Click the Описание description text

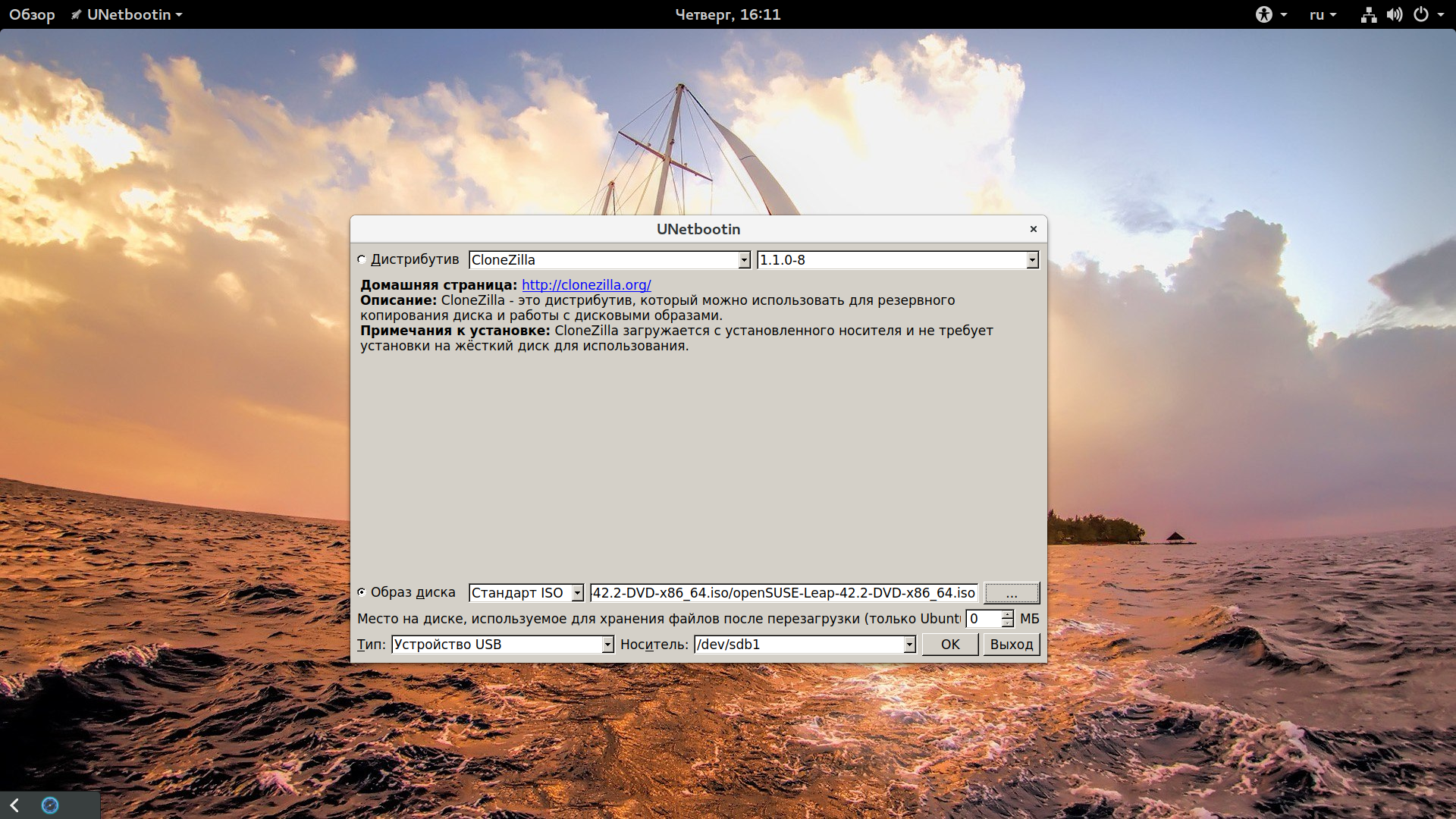[x=657, y=308]
